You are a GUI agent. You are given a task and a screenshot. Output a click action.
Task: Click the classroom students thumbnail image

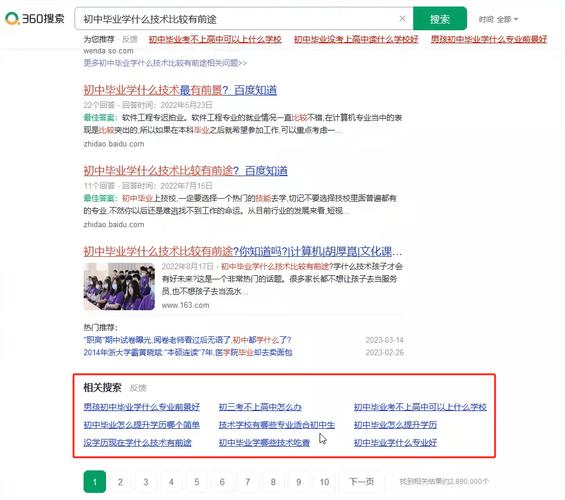[x=119, y=286]
